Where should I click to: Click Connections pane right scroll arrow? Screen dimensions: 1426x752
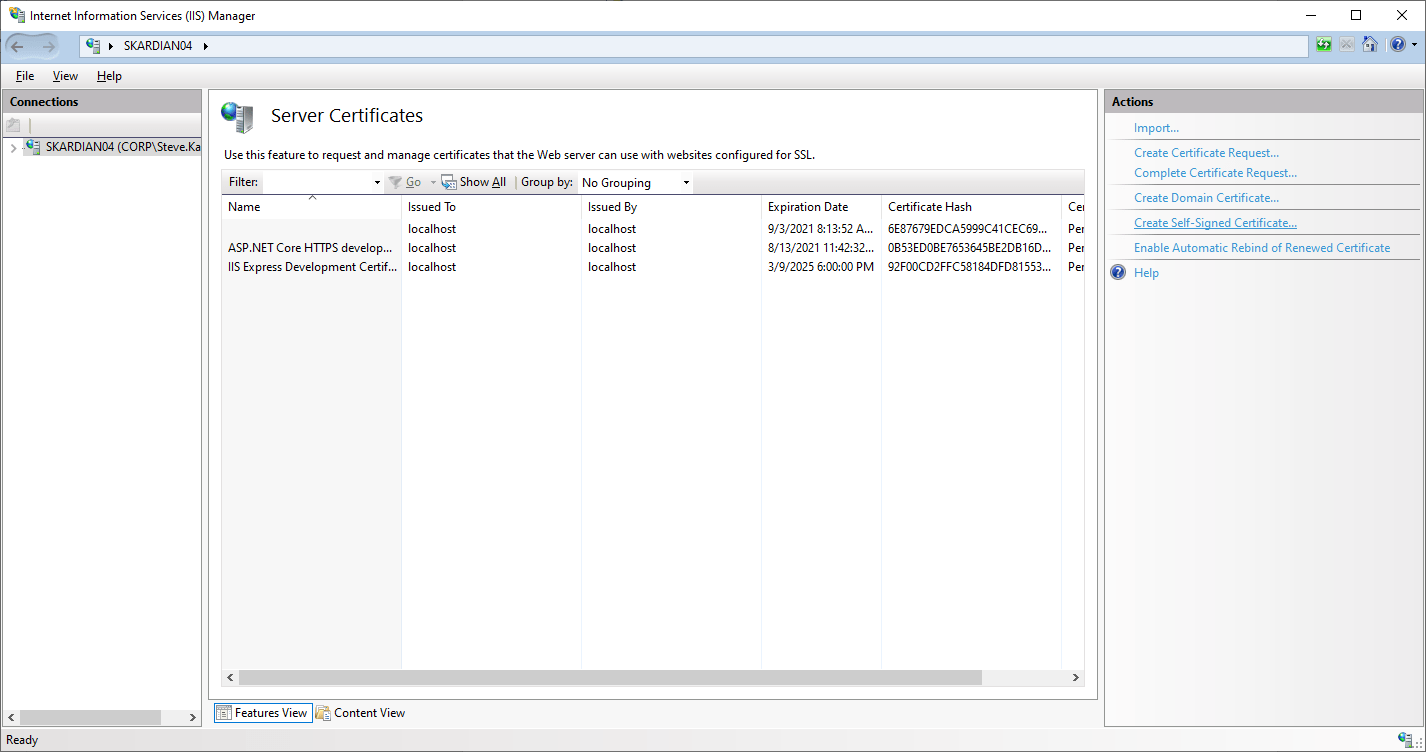pyautogui.click(x=193, y=718)
